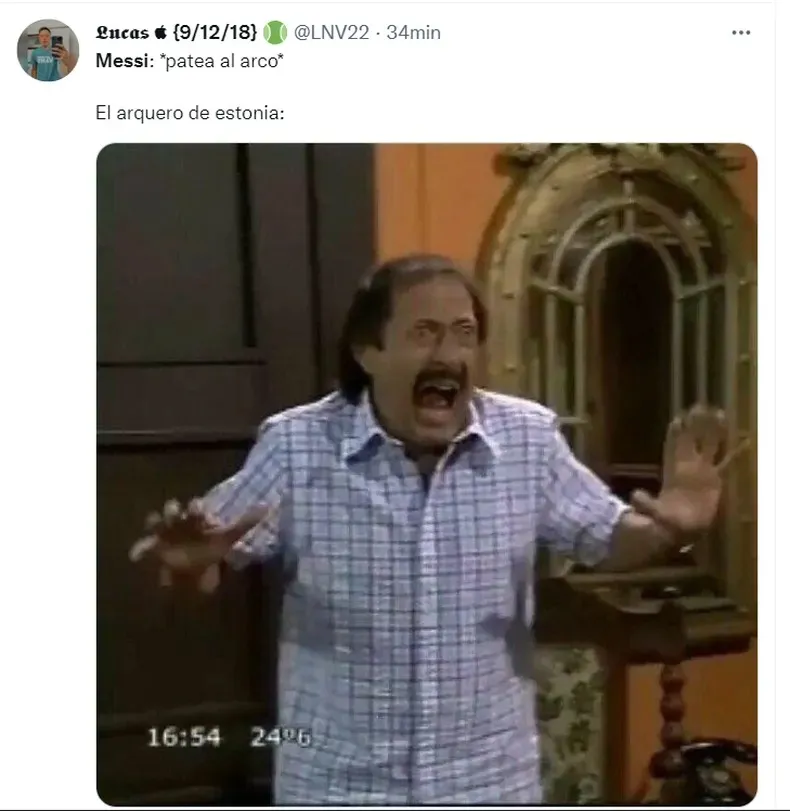
Task: Open the Lucas profile avatar photo
Action: point(48,50)
